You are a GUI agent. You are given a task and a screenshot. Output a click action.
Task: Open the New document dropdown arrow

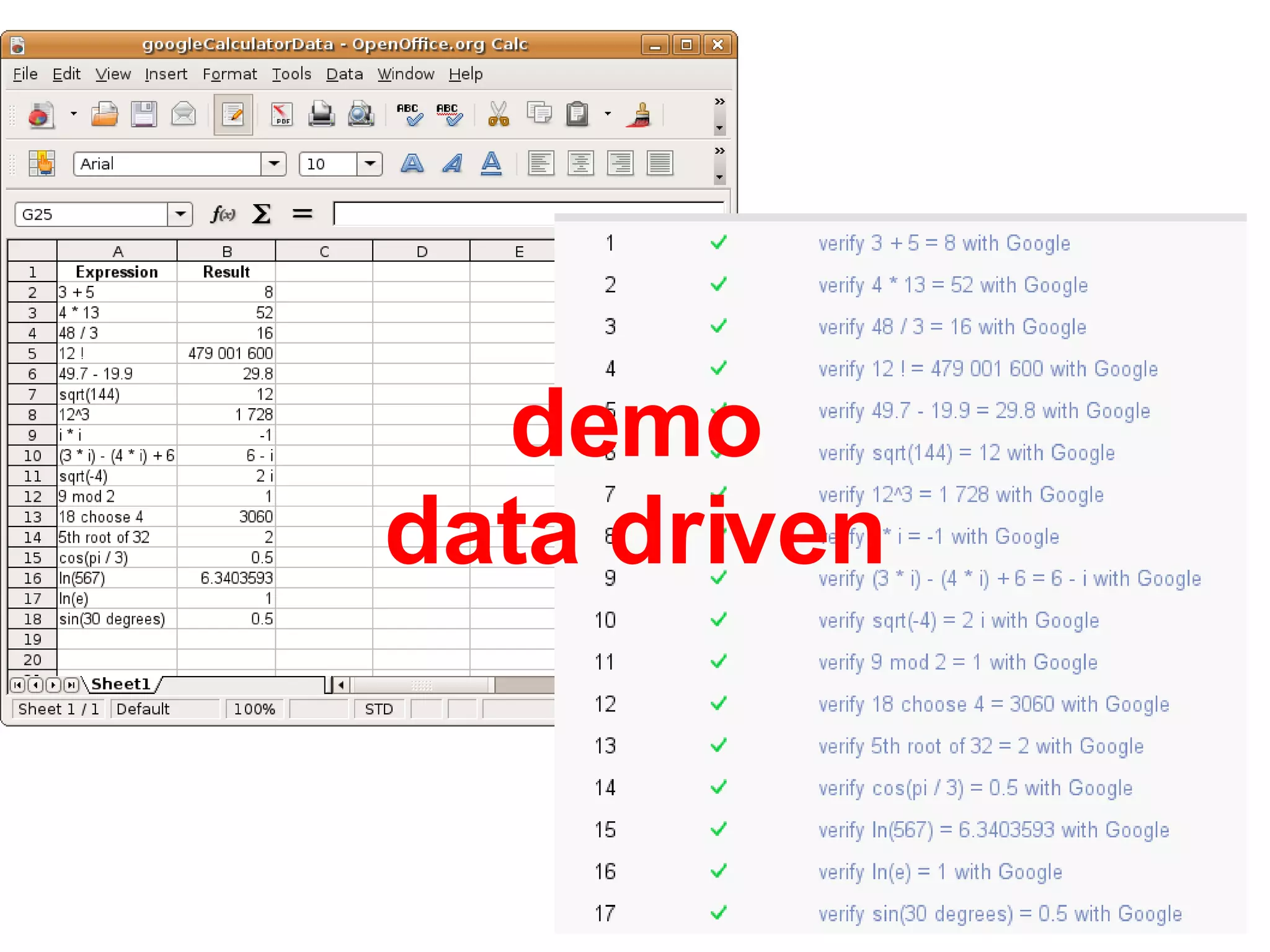point(73,114)
